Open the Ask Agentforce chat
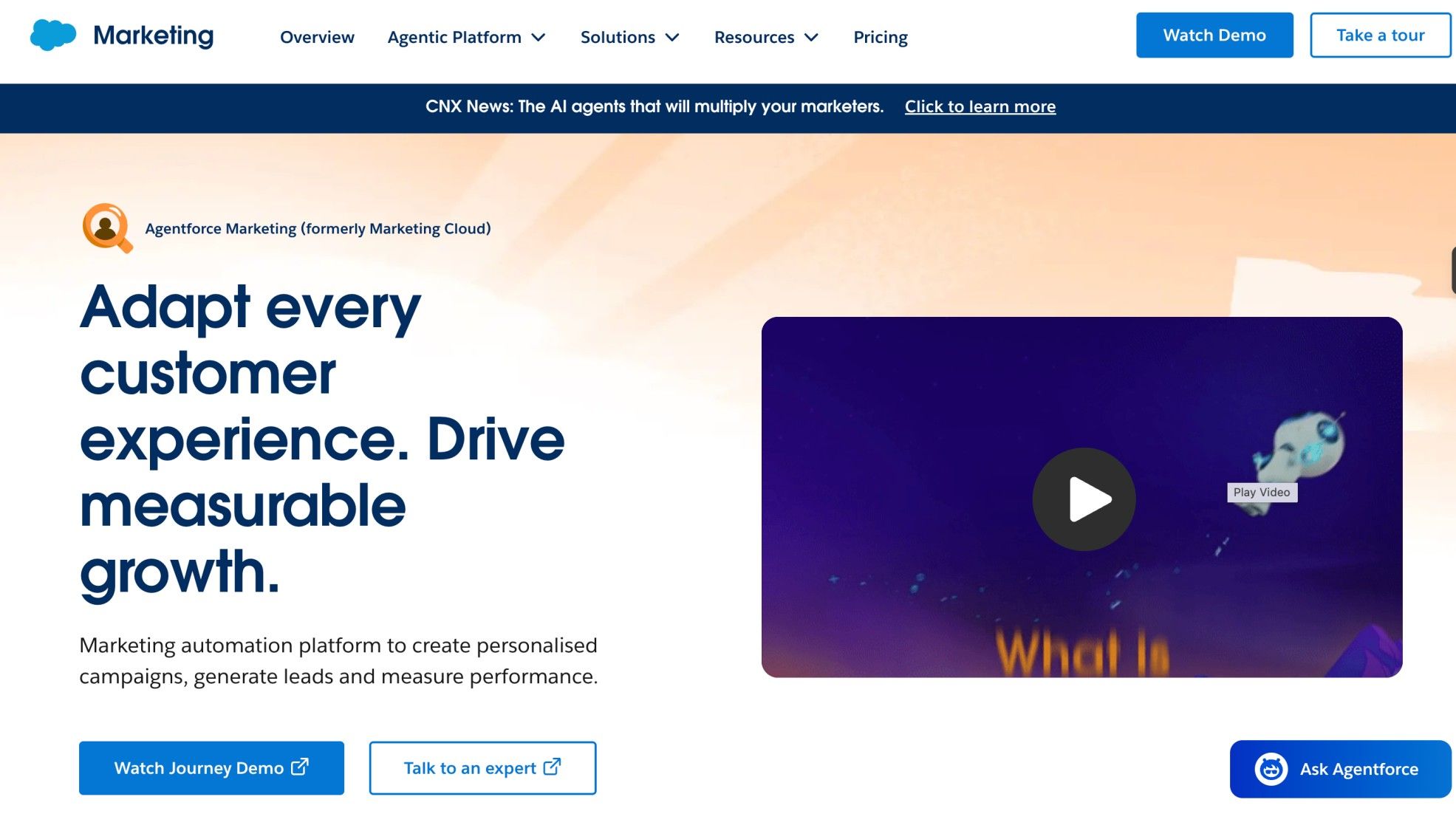The image size is (1456, 825). click(x=1340, y=769)
